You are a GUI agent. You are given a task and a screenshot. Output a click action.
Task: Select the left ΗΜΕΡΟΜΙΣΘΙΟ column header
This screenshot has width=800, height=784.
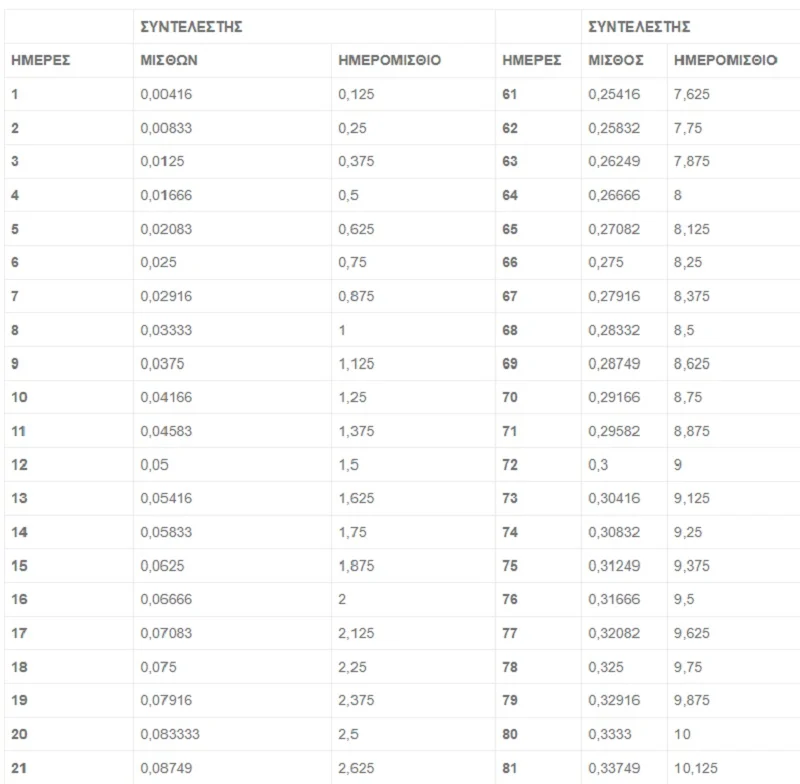click(390, 61)
